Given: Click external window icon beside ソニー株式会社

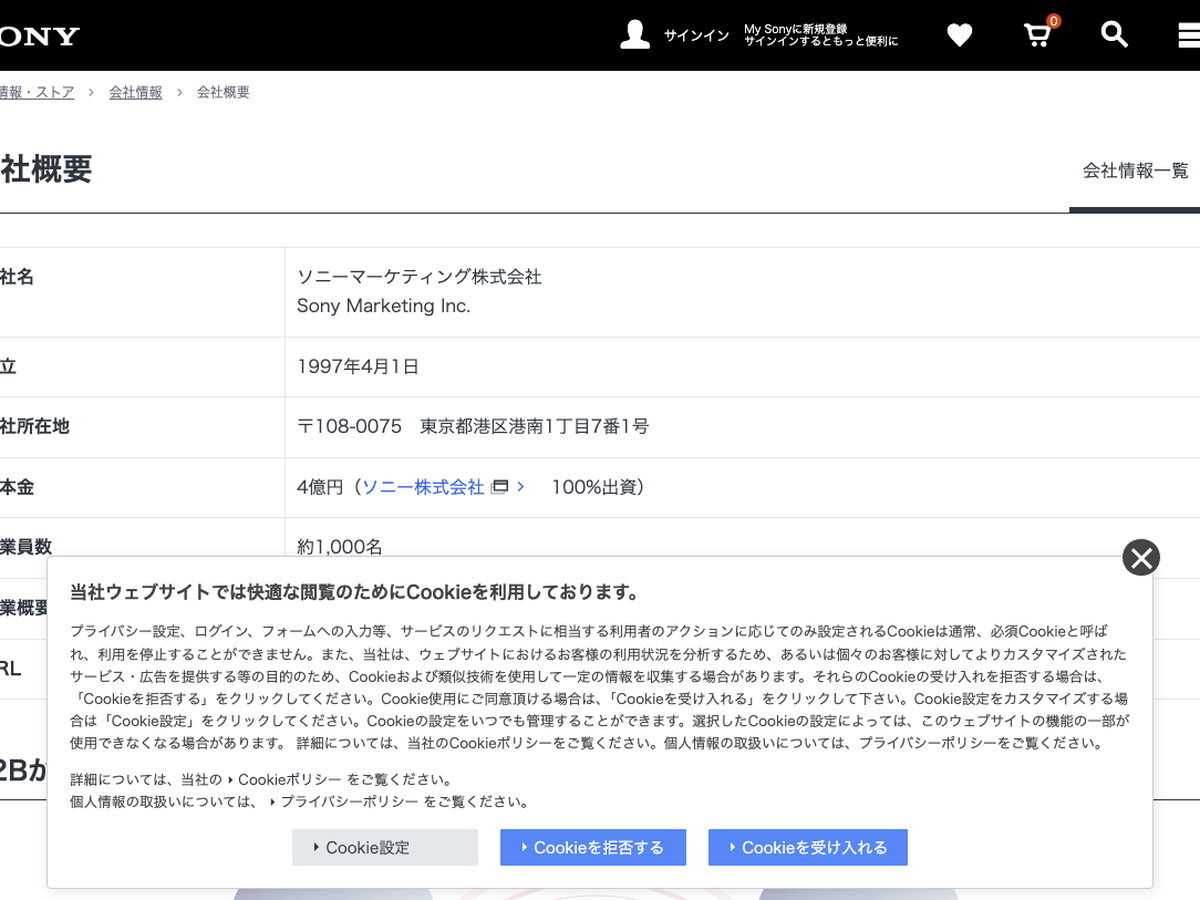Looking at the screenshot, I should coord(500,487).
